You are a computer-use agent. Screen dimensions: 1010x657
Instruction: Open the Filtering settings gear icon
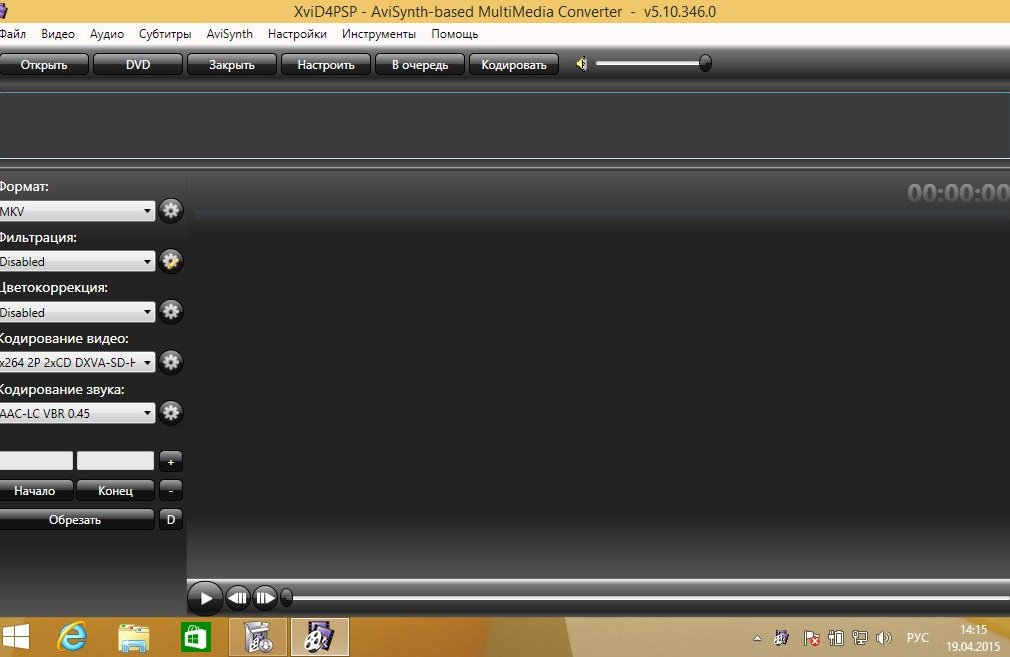point(171,261)
